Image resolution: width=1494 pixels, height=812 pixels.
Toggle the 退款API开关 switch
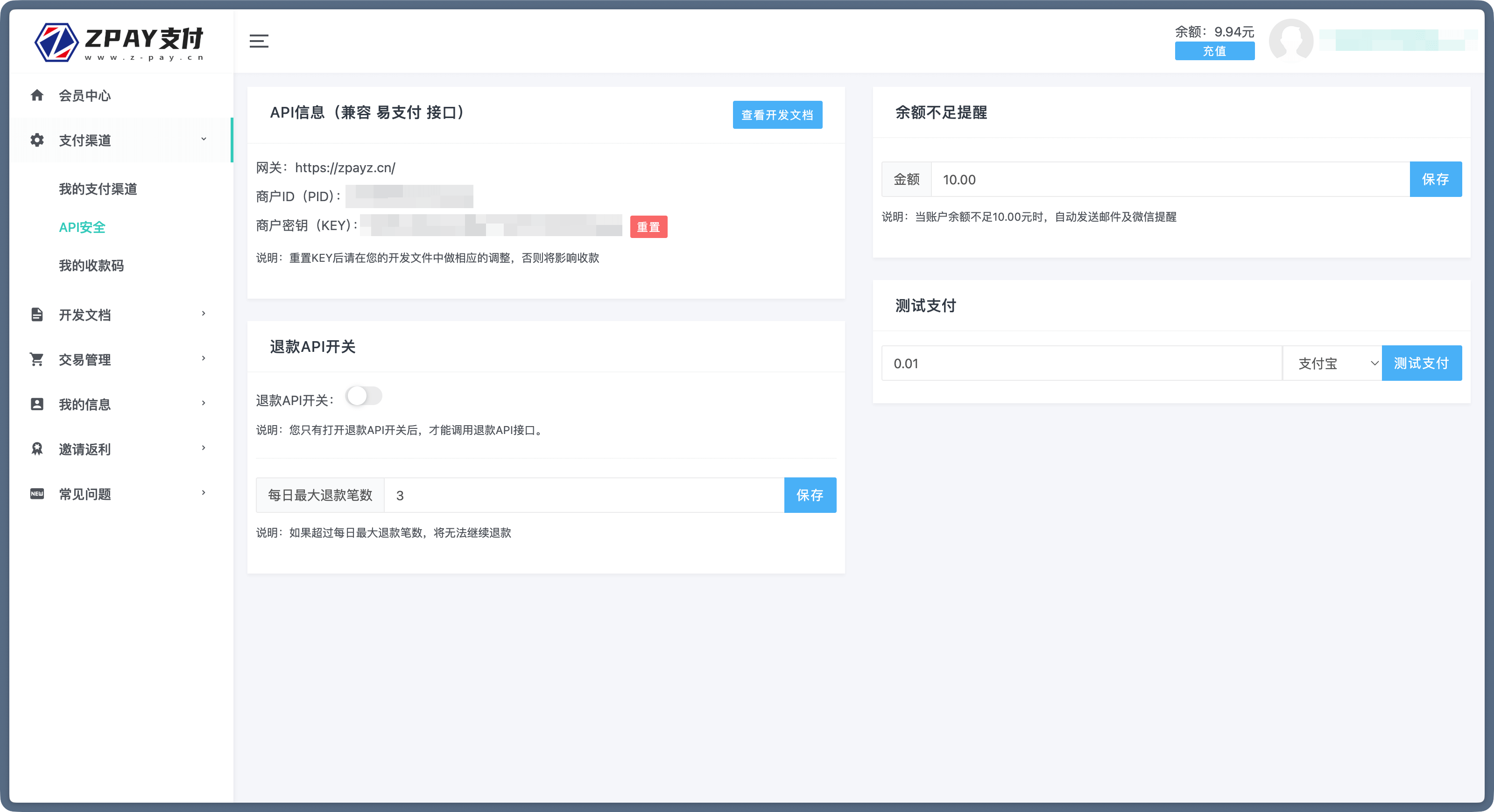(364, 397)
